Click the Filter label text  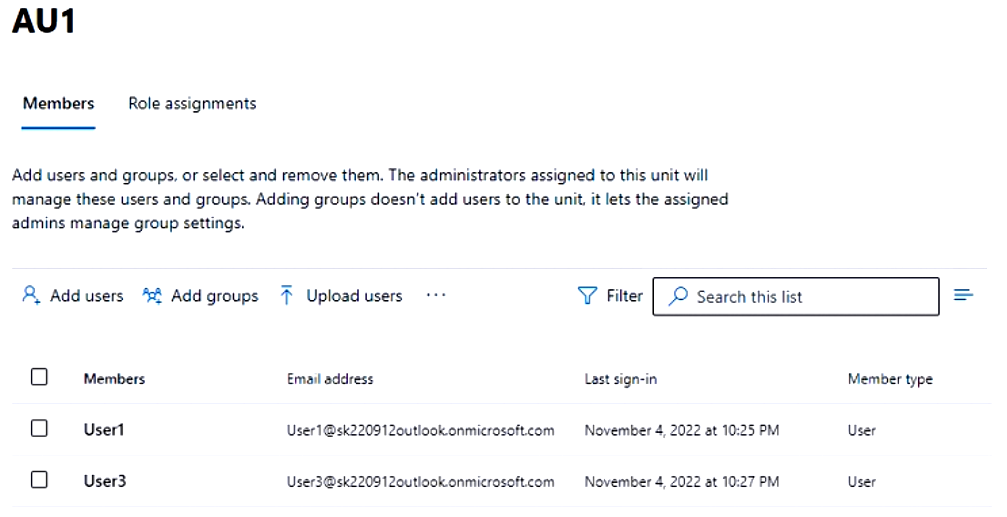pyautogui.click(x=625, y=296)
